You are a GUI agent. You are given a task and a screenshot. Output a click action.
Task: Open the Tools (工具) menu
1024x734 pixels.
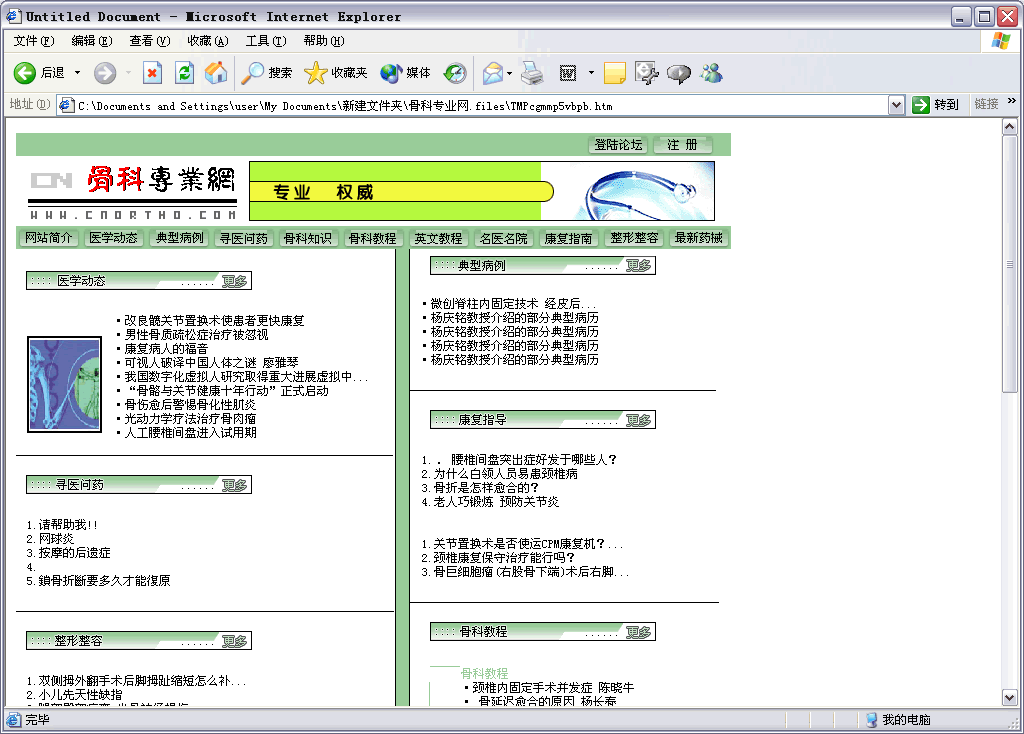coord(266,41)
